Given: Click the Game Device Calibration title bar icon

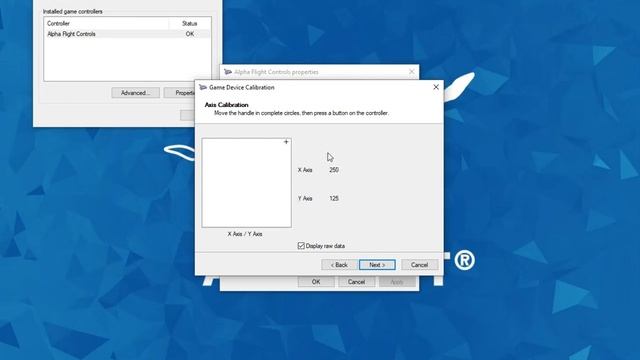Looking at the screenshot, I should 203,87.
